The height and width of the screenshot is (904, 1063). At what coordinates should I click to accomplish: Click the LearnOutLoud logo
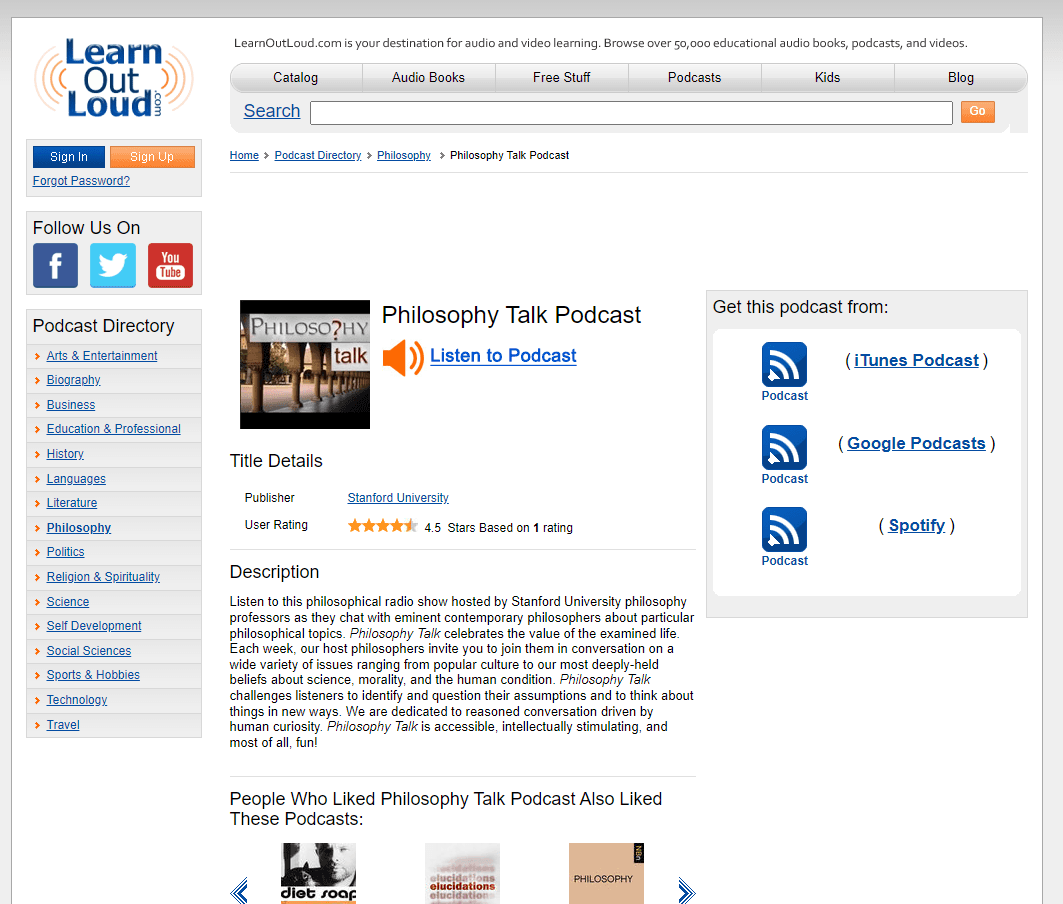click(x=113, y=77)
